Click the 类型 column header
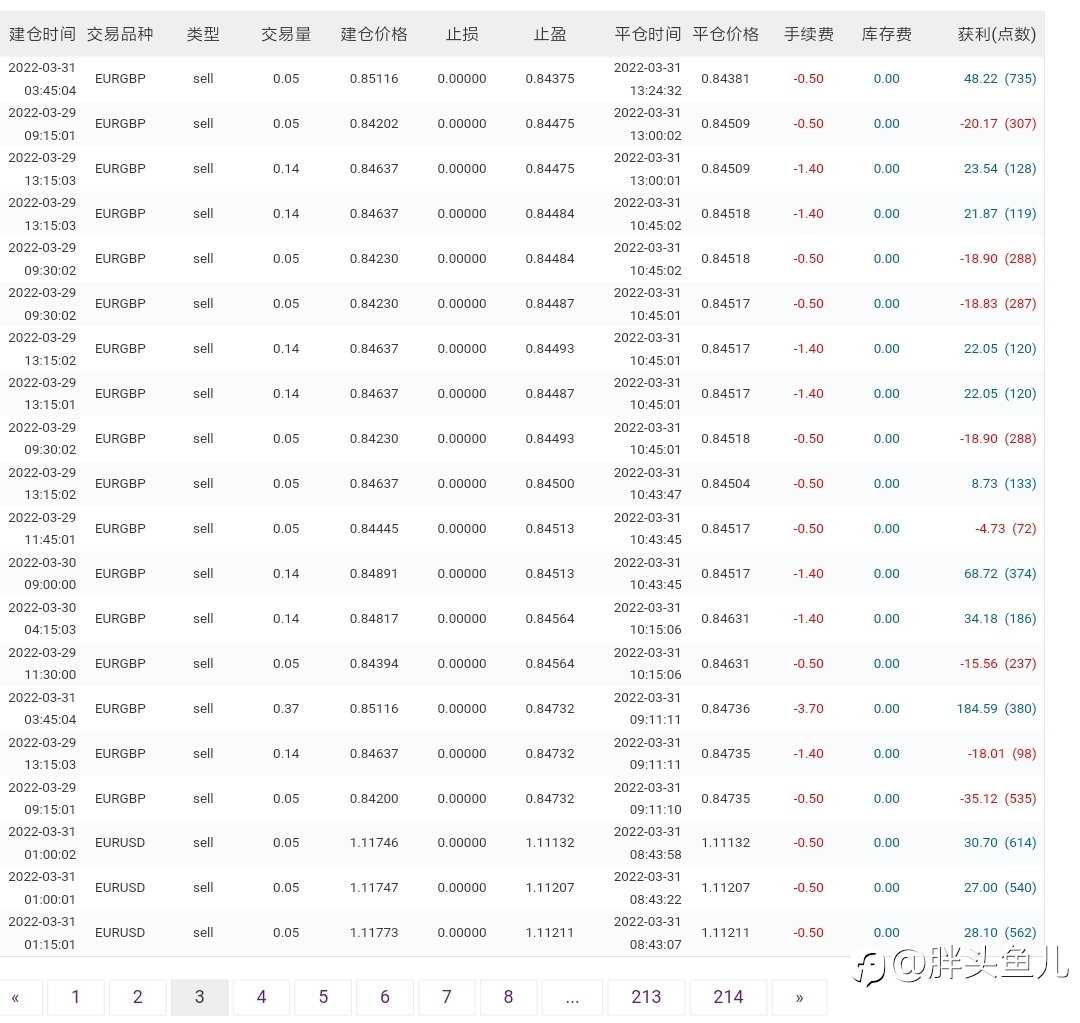Image resolution: width=1080 pixels, height=1023 pixels. [x=203, y=34]
